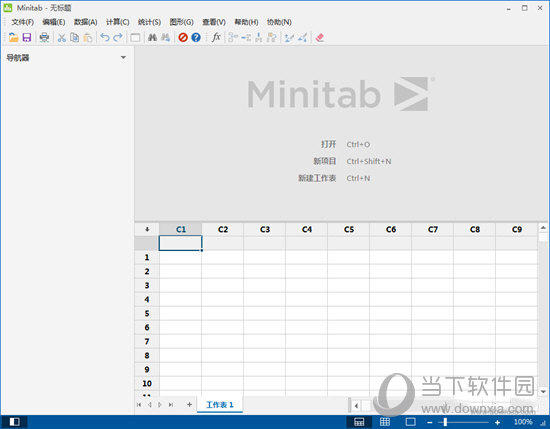Image resolution: width=550 pixels, height=429 pixels.
Task: Click the second toolbar icon after fx
Action: 246,37
